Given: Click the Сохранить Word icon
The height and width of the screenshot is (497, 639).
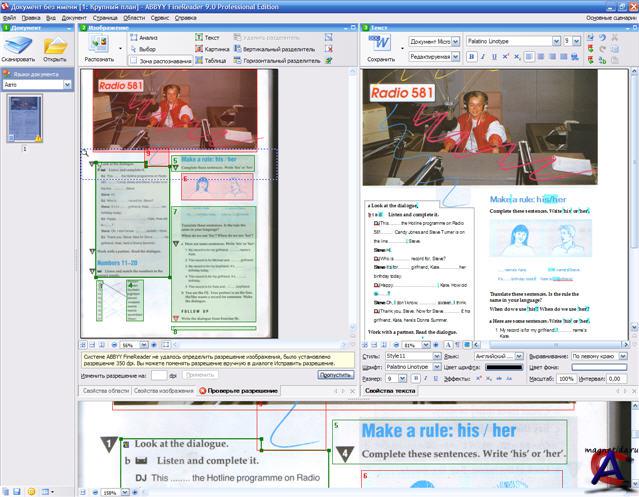Looking at the screenshot, I should 380,45.
